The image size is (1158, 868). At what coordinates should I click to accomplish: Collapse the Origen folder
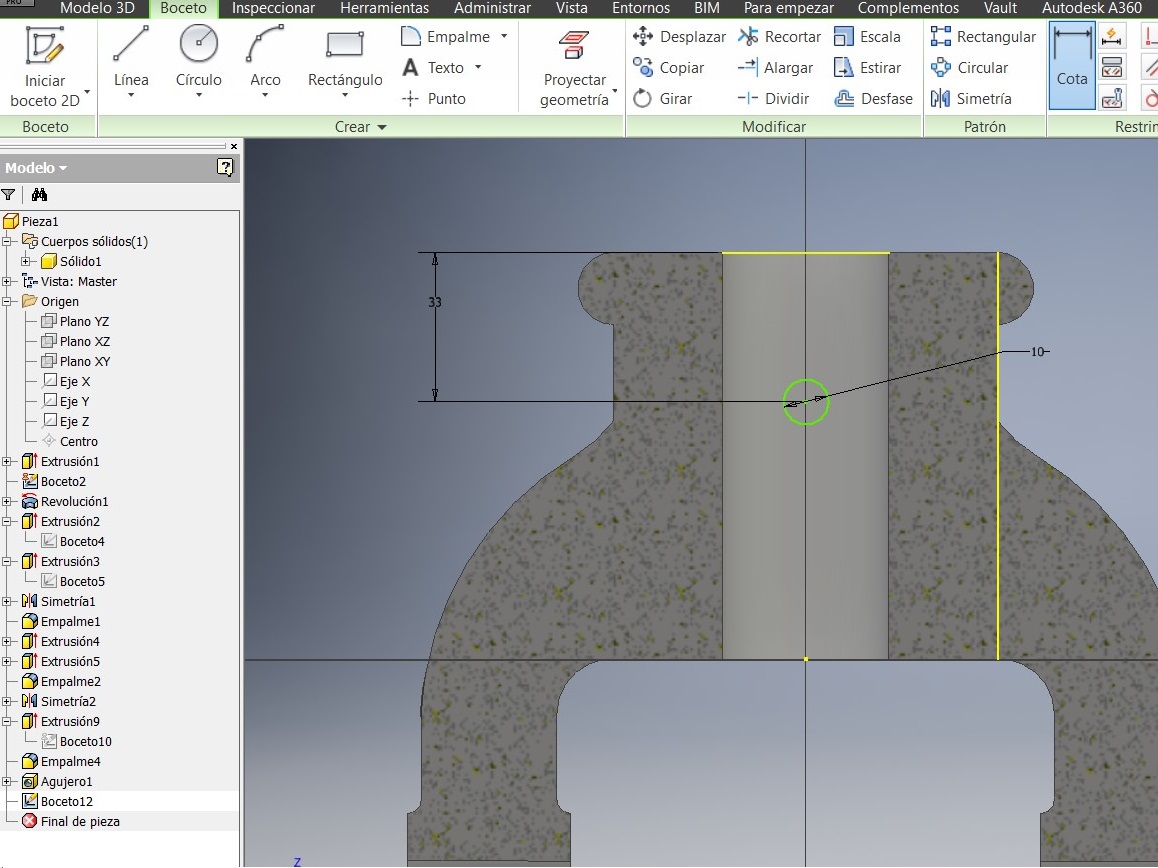pyautogui.click(x=7, y=301)
